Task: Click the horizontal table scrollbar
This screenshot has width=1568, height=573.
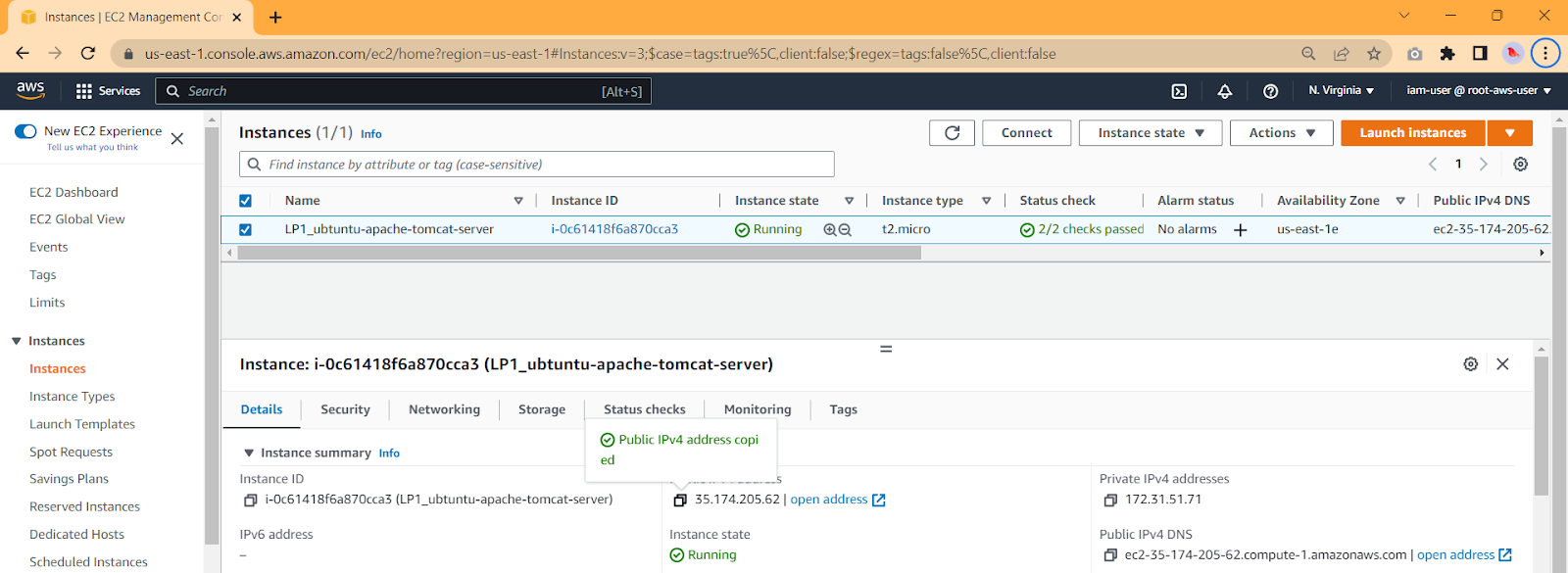Action: click(x=579, y=253)
